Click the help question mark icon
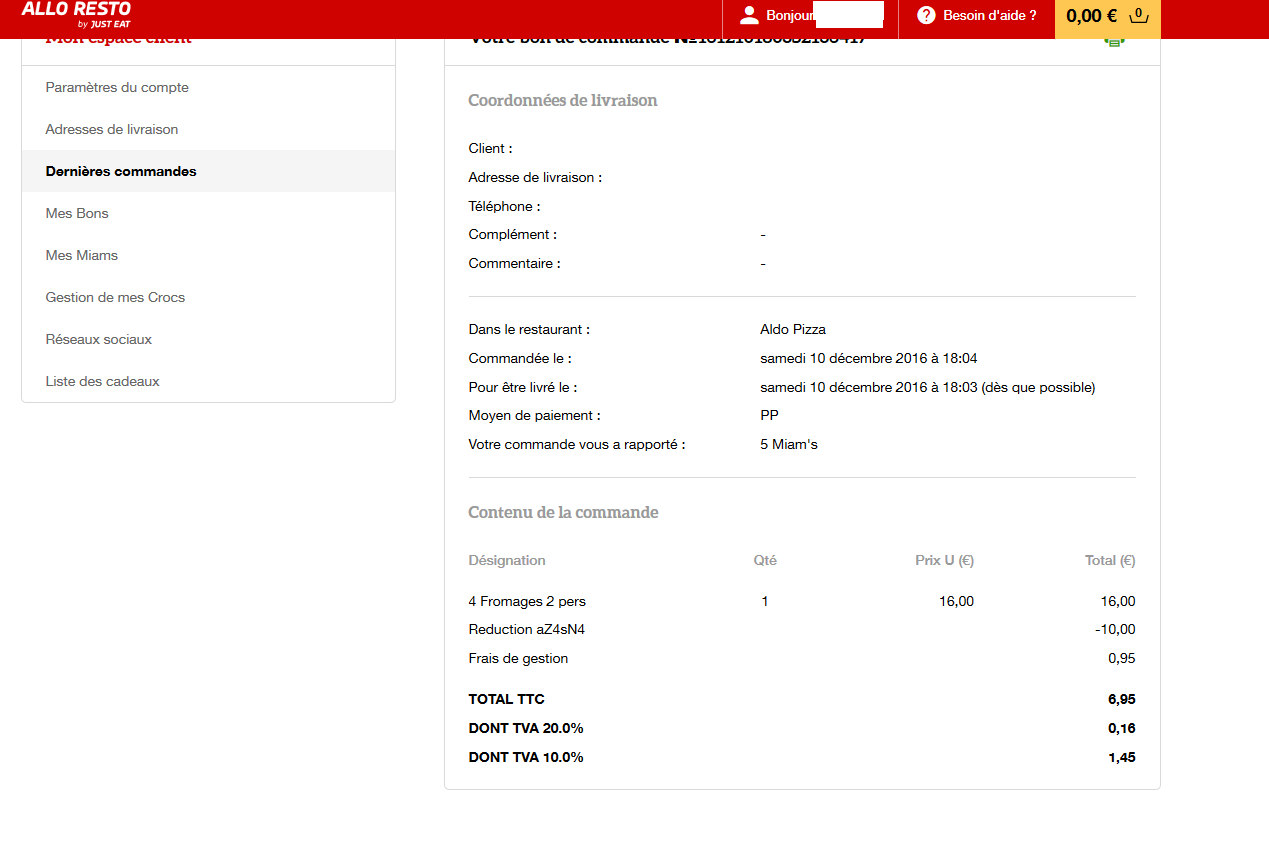 click(x=926, y=15)
